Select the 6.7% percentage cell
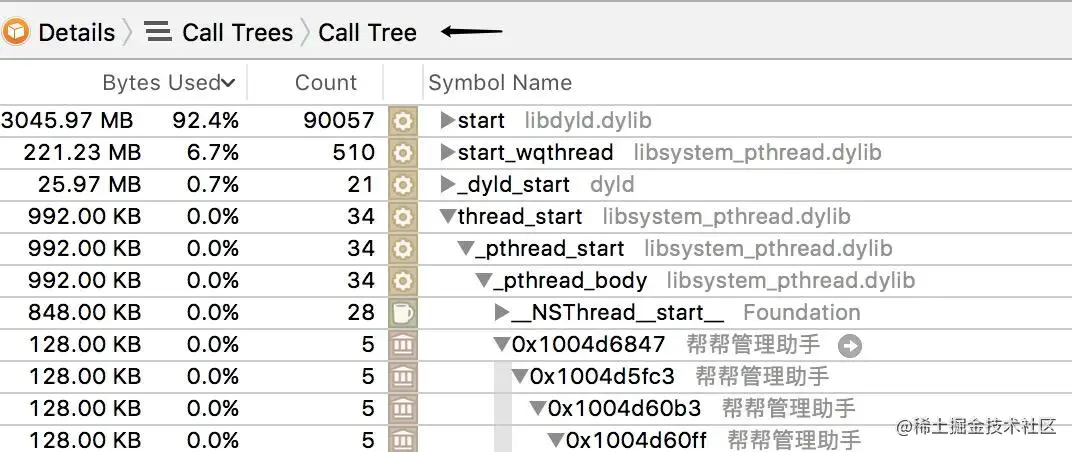 pos(213,152)
